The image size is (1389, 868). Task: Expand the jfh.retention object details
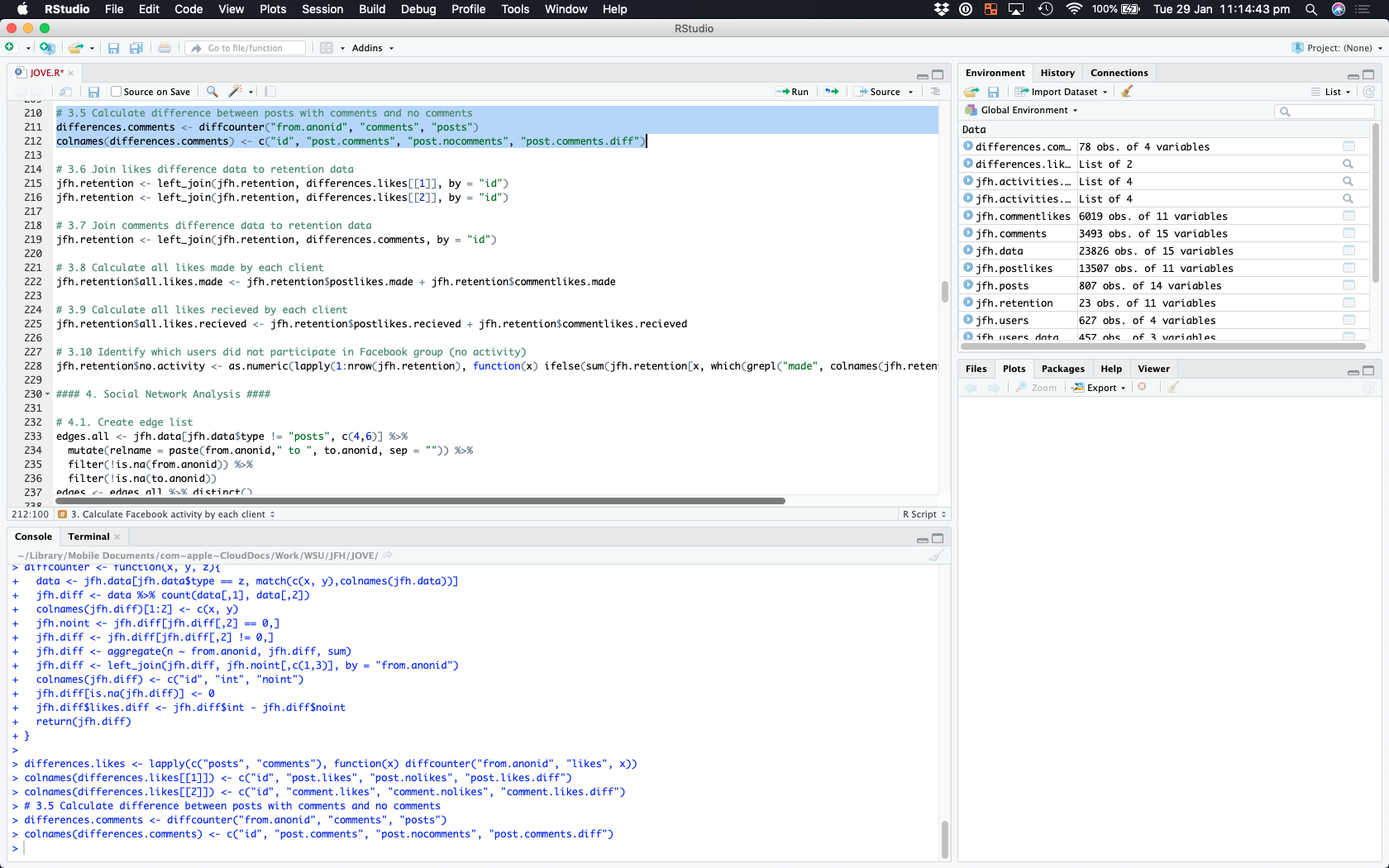coord(968,303)
